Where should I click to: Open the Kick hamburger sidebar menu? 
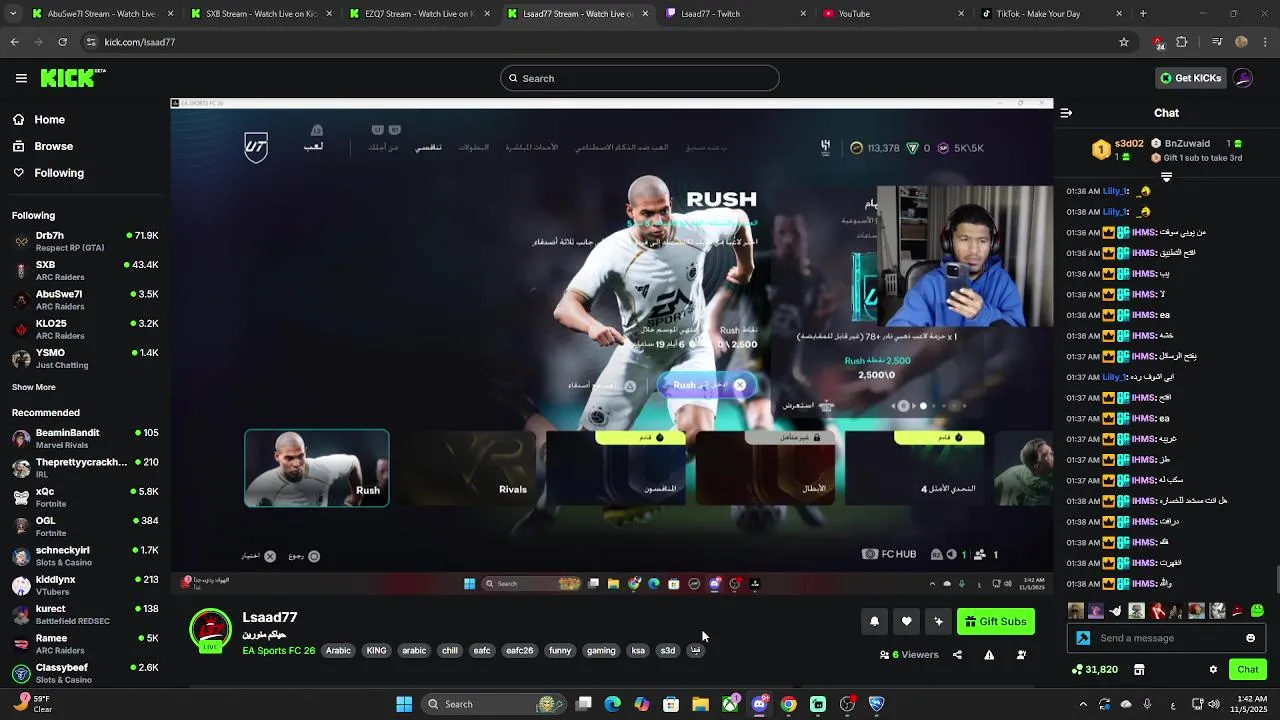tap(21, 78)
